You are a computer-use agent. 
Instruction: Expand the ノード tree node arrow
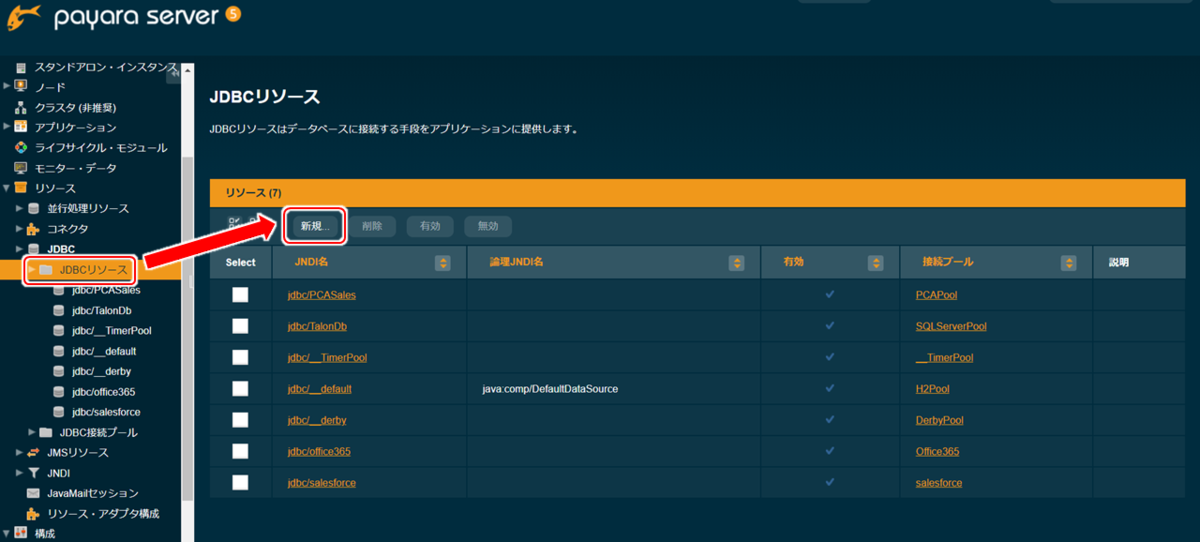pyautogui.click(x=7, y=86)
